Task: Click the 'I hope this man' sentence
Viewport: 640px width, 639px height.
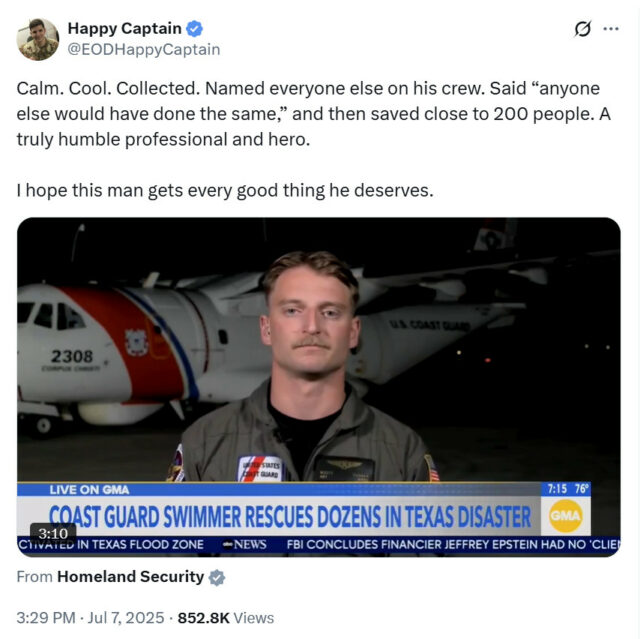Action: [x=224, y=191]
